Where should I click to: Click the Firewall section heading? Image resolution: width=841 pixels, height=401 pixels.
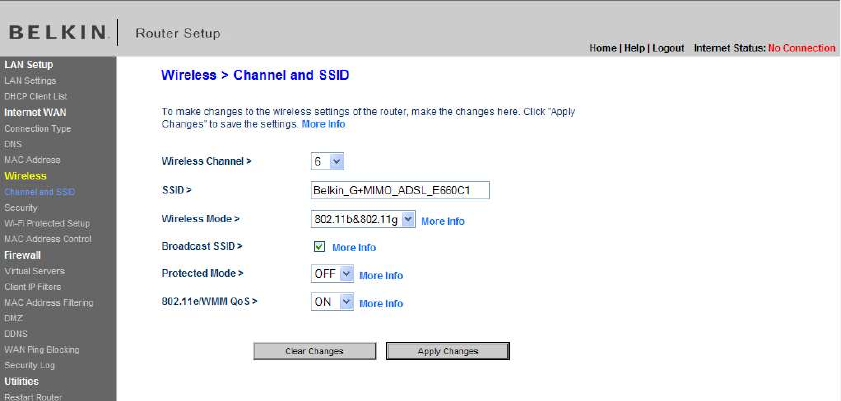[23, 255]
